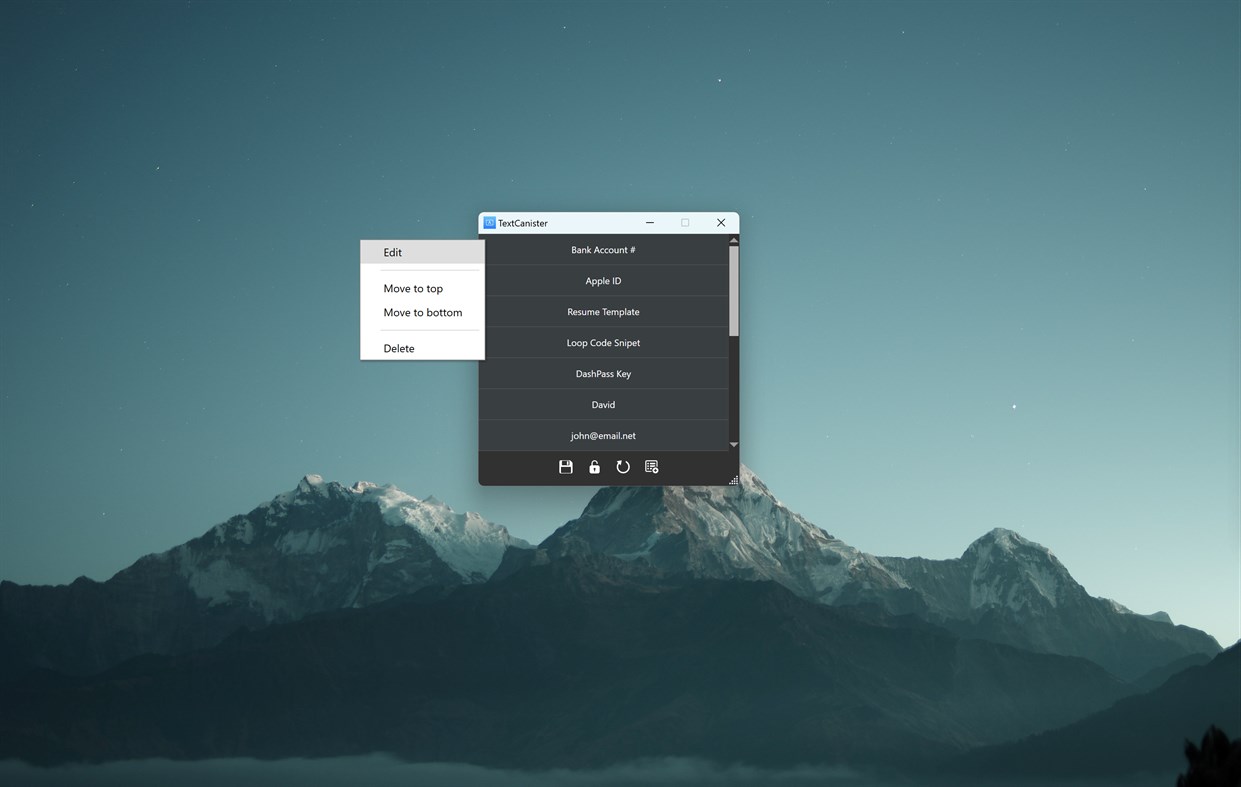Save snippets with the floppy disk icon
Screen dimensions: 1241x787
click(x=566, y=466)
